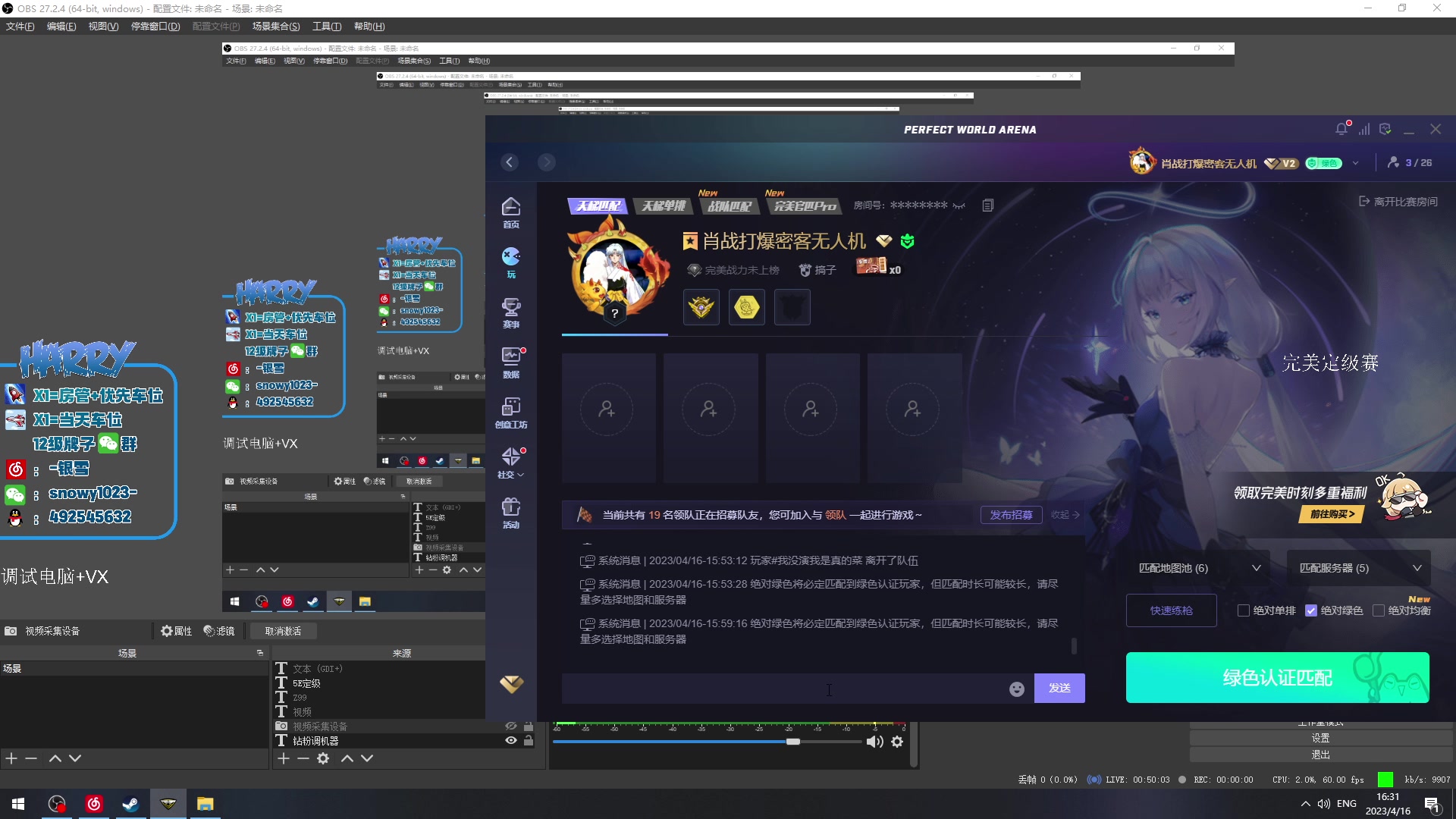Click the first empty teammate invite slot
The image size is (1456, 819).
(x=608, y=417)
